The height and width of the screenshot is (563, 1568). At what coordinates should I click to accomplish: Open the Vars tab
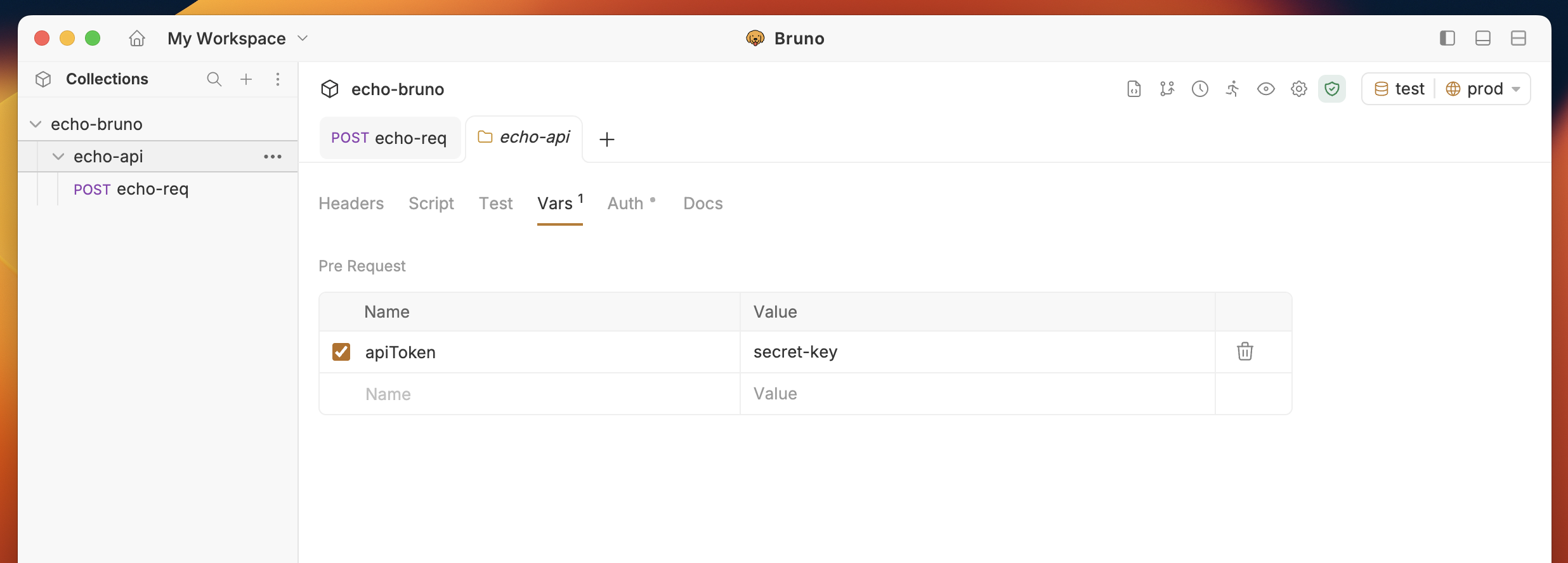(560, 204)
